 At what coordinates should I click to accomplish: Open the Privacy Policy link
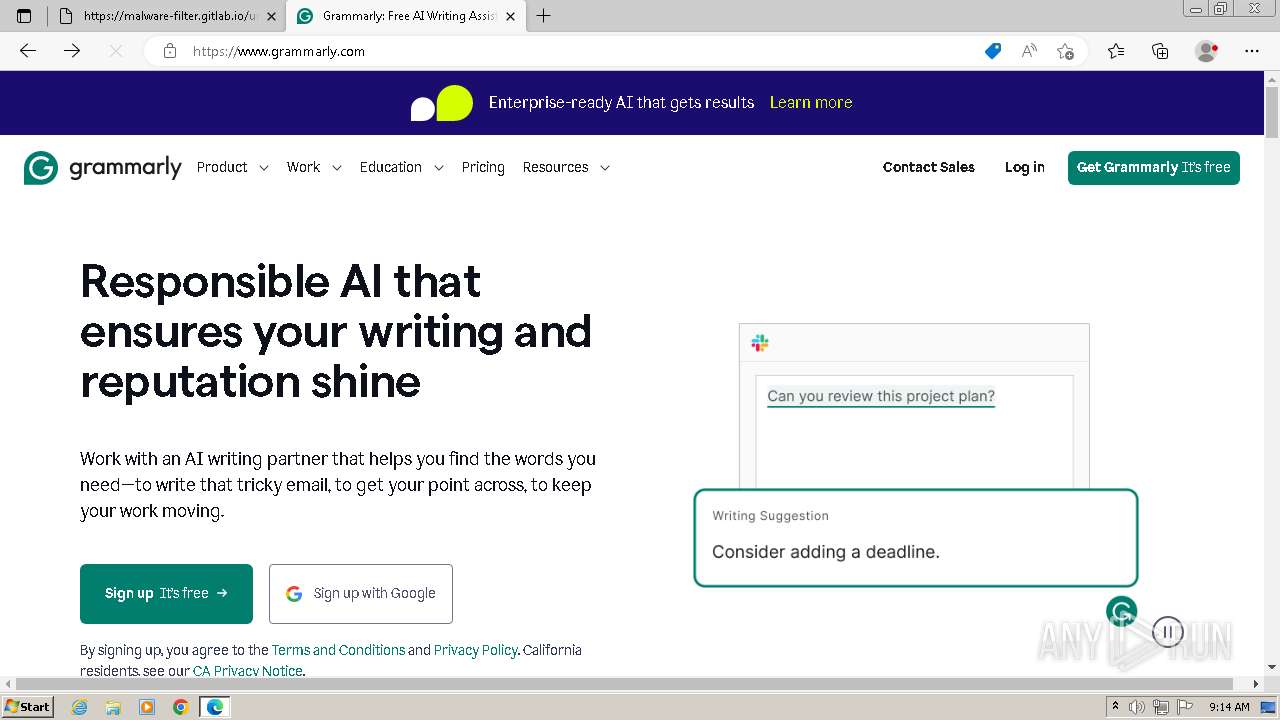tap(476, 650)
